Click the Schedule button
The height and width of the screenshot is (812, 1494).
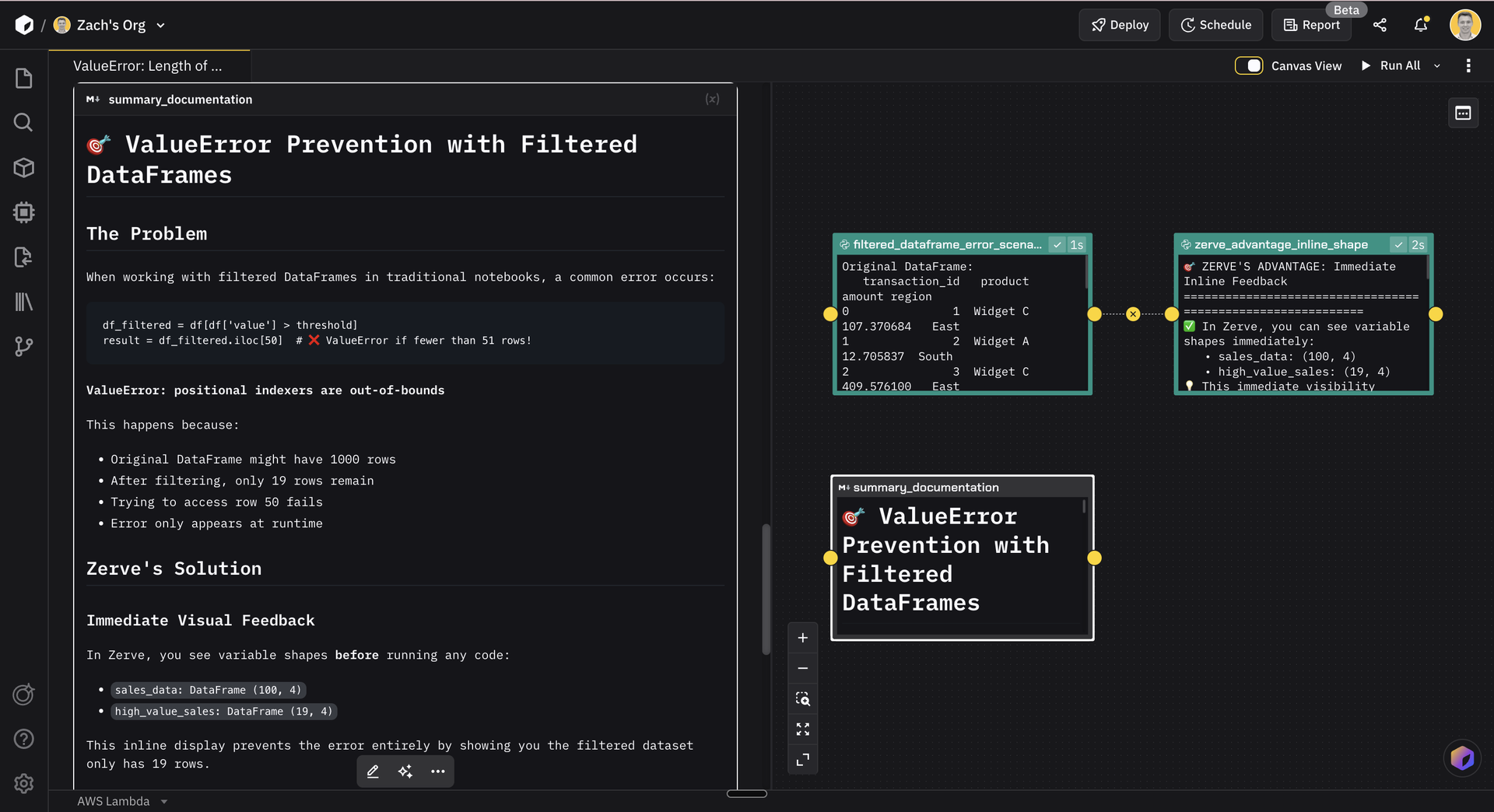coord(1215,24)
